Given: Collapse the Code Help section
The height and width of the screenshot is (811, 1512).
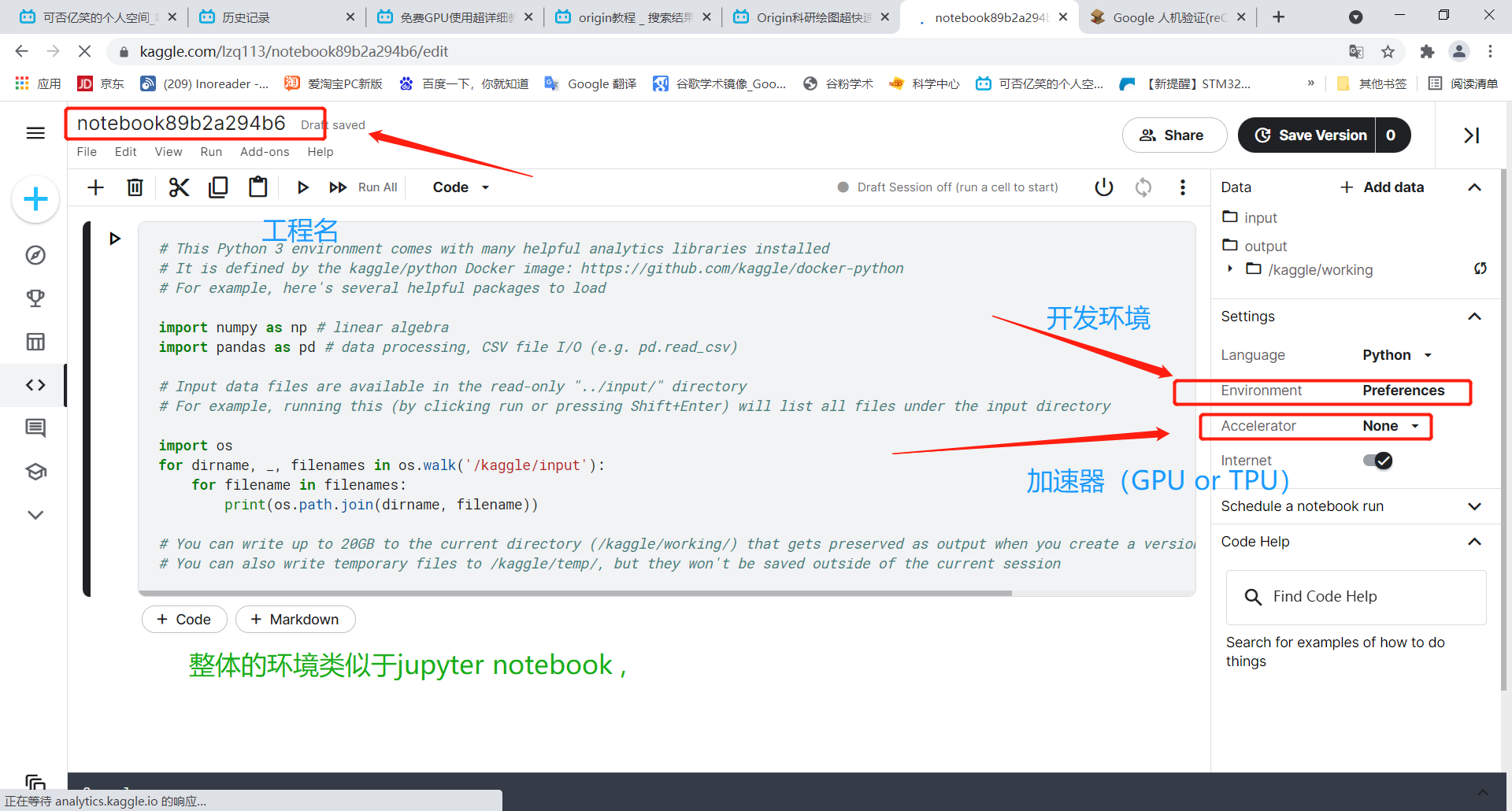Looking at the screenshot, I should [x=1475, y=542].
